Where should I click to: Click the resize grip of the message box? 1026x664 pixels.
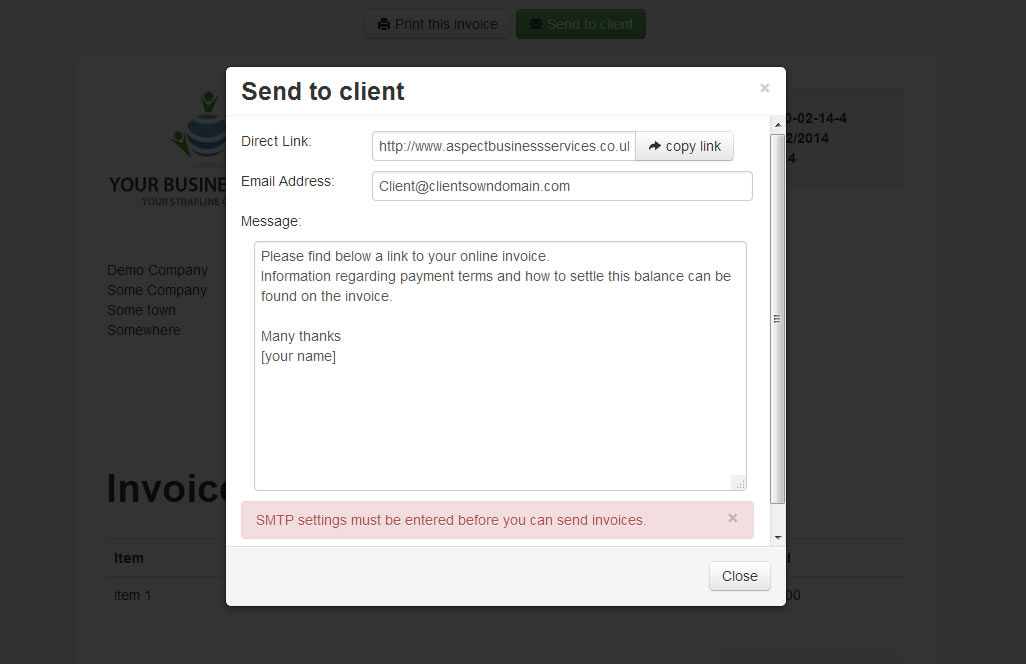(x=740, y=483)
